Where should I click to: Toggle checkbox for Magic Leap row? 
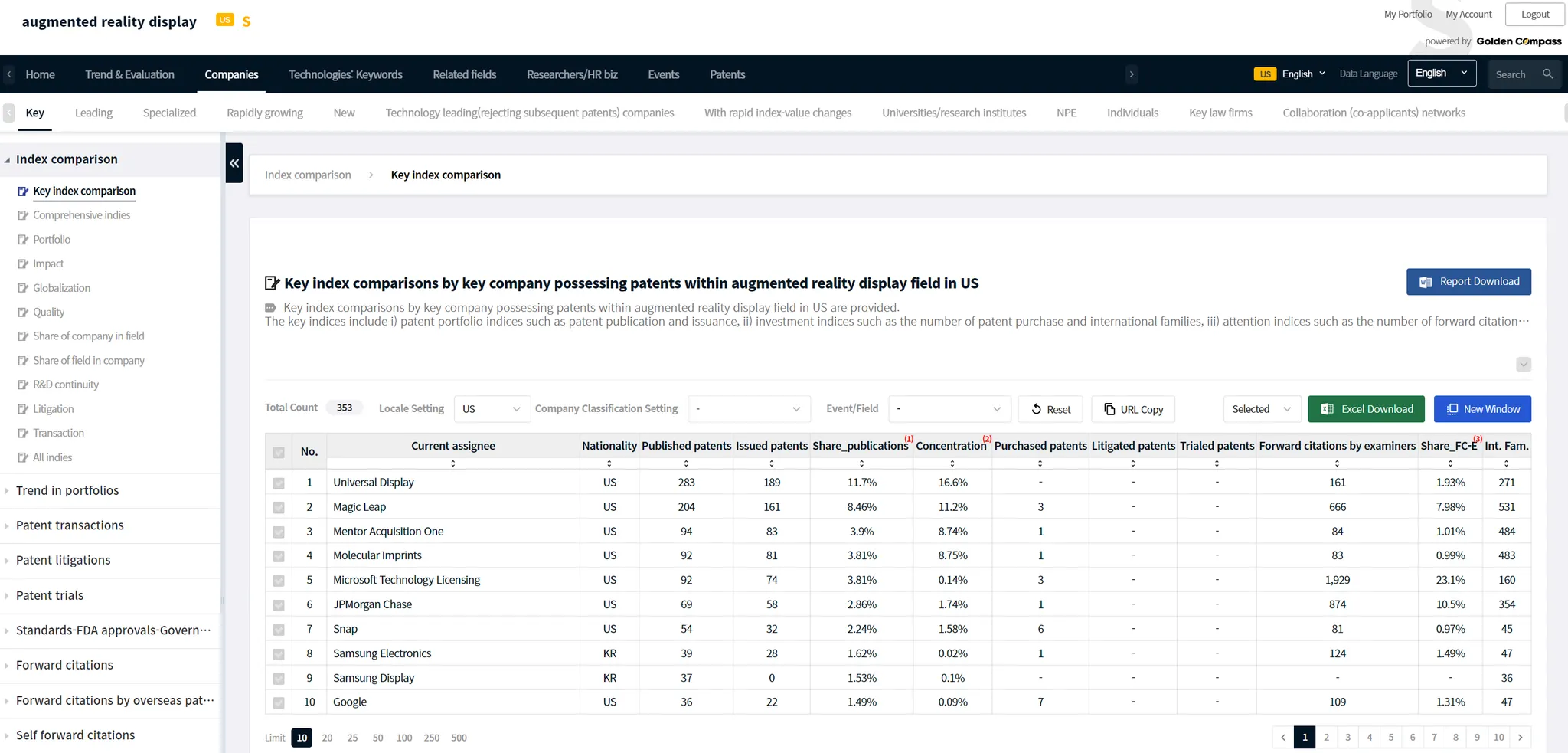click(279, 507)
